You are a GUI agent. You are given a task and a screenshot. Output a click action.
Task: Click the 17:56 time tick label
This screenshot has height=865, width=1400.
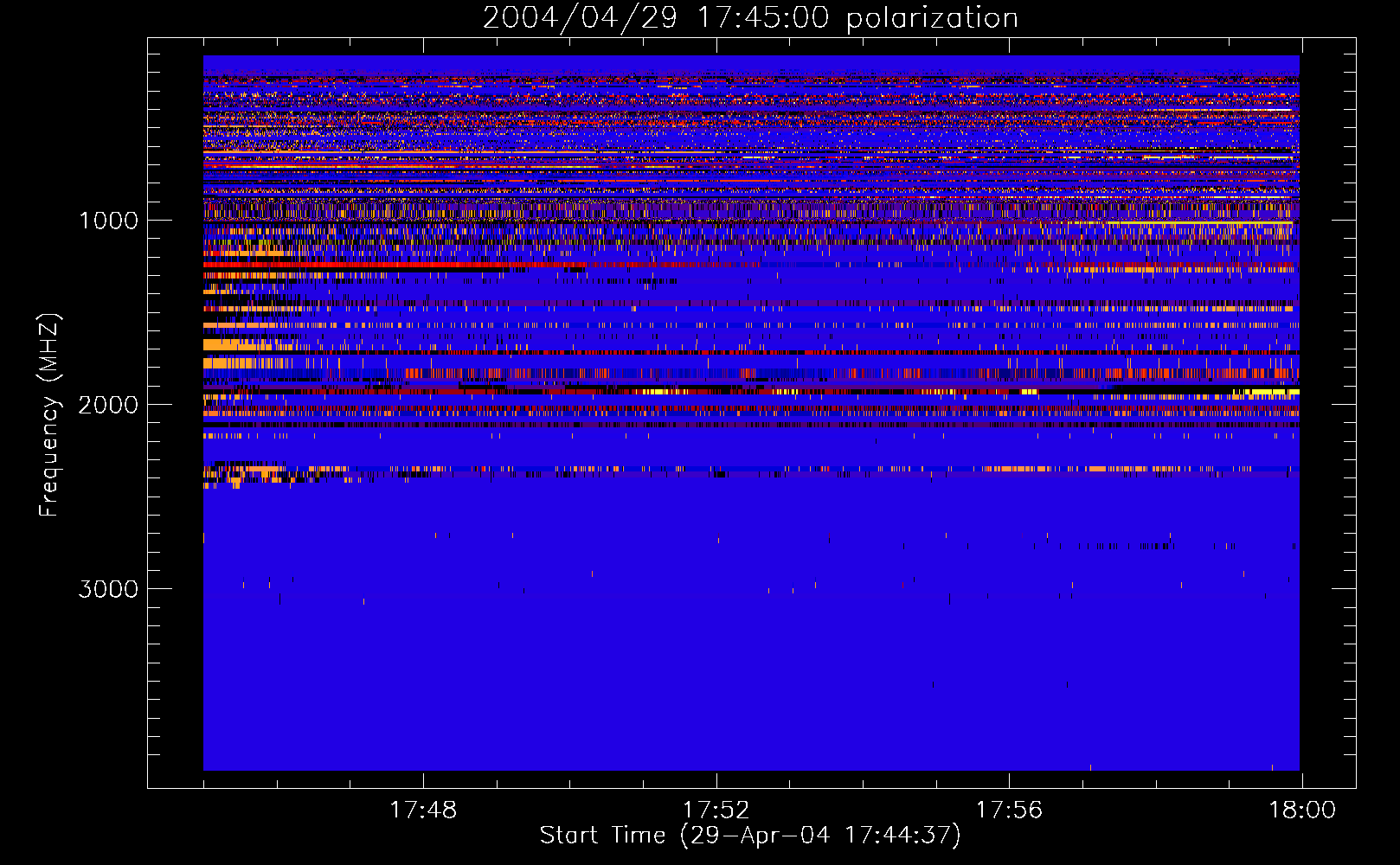[1010, 811]
